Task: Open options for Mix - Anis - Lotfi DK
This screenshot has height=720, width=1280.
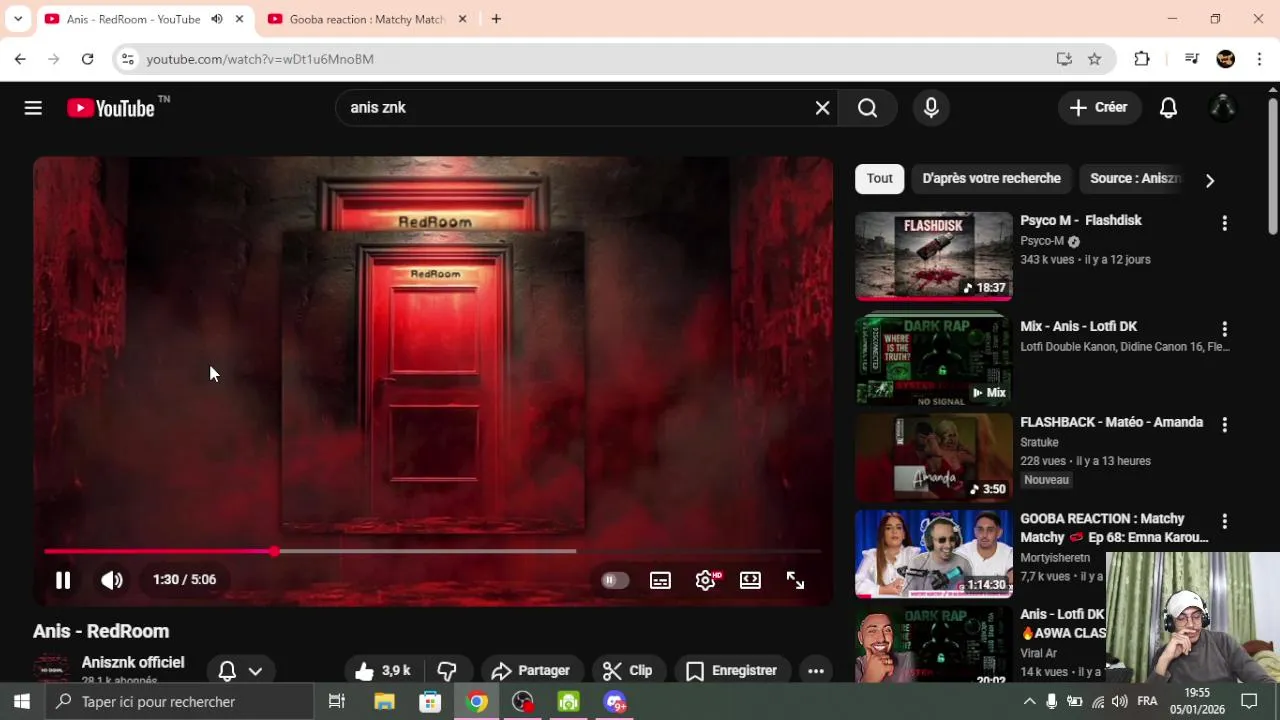Action: click(1224, 329)
